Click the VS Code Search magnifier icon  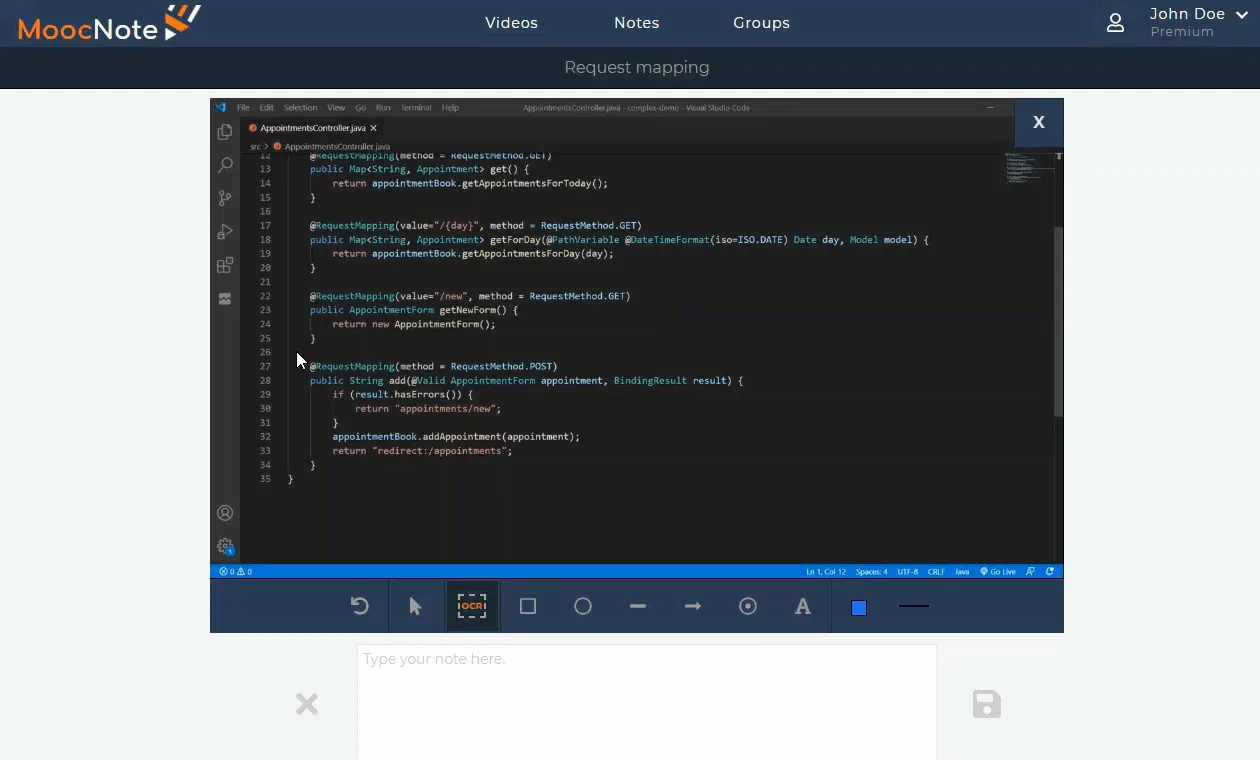[x=225, y=165]
